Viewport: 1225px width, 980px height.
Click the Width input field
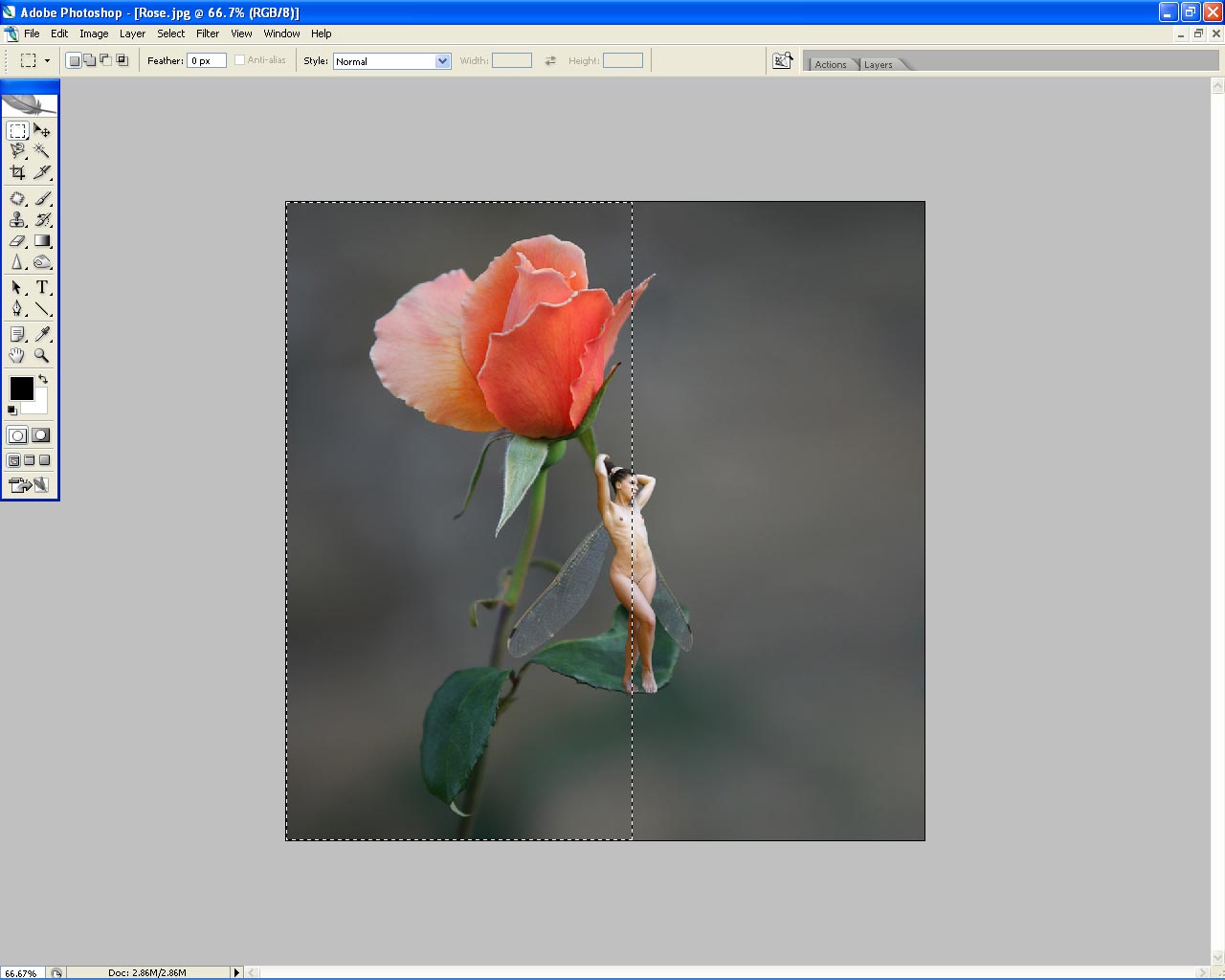click(512, 60)
